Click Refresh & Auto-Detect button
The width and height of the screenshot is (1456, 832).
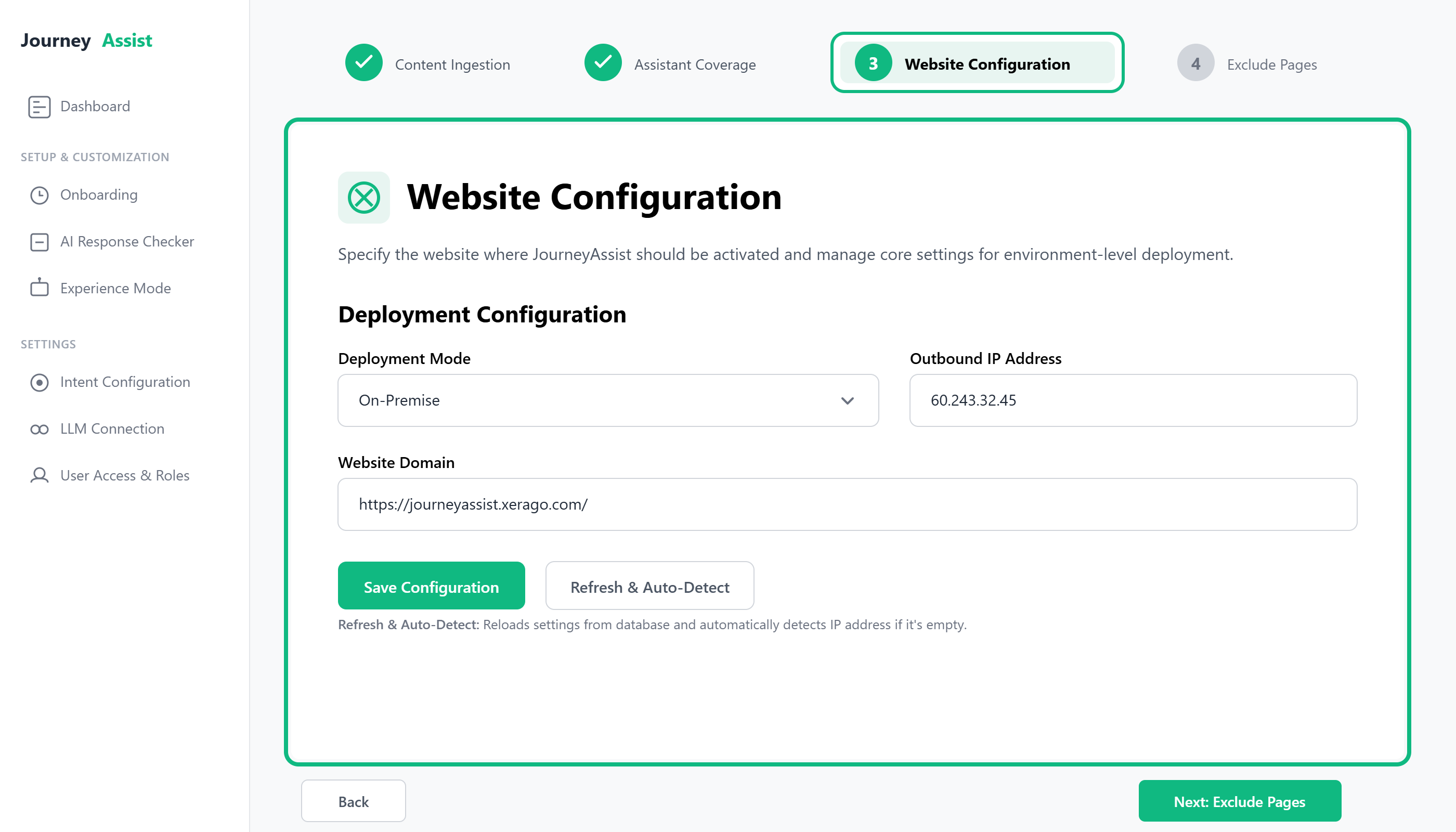click(x=649, y=586)
